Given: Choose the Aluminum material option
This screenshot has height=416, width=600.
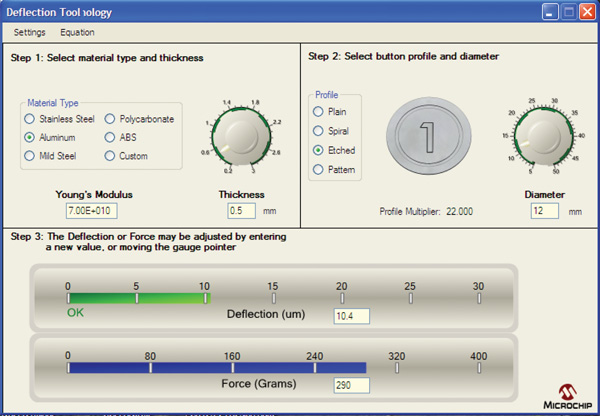Looking at the screenshot, I should click(30, 137).
